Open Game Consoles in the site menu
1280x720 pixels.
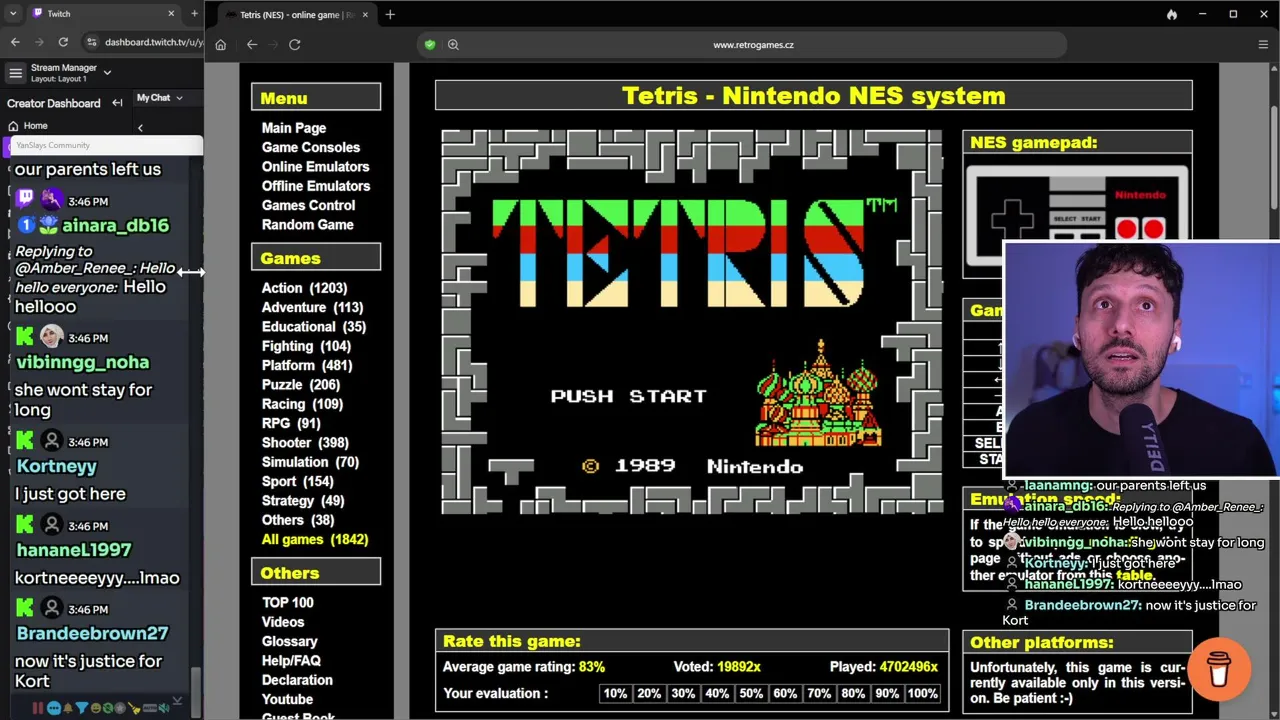(311, 147)
